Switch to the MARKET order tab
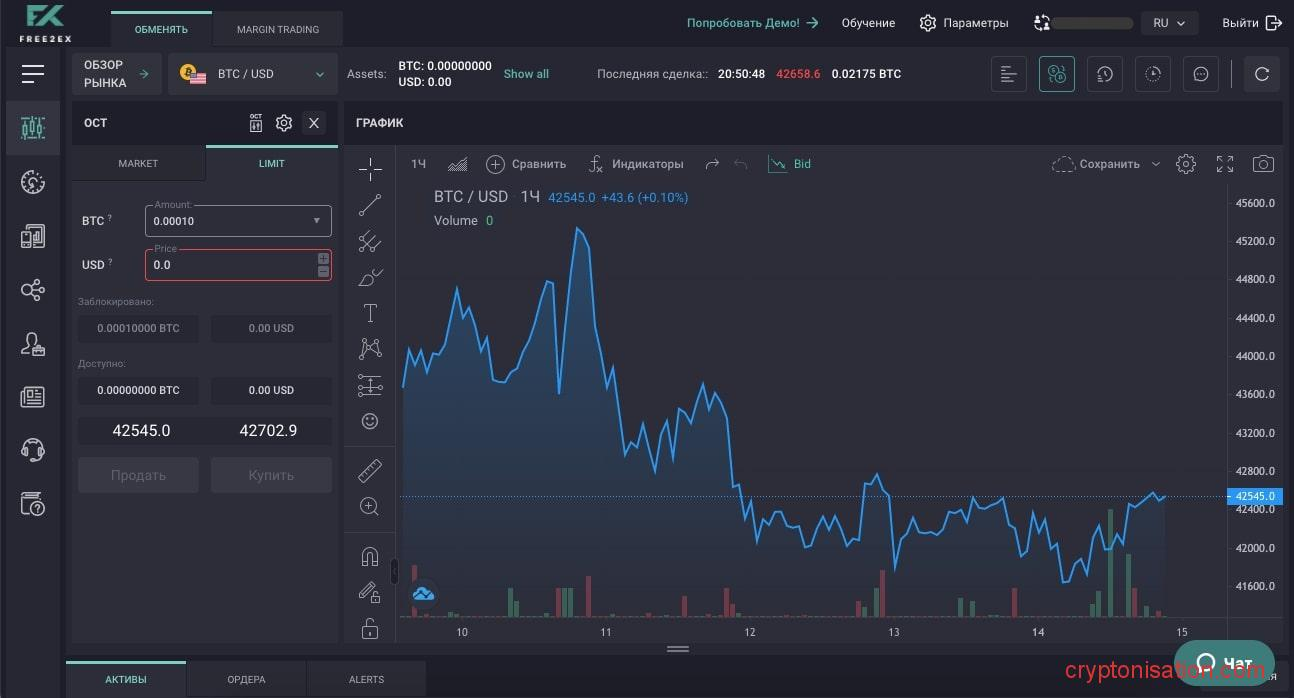Viewport: 1294px width, 698px height. (x=138, y=163)
